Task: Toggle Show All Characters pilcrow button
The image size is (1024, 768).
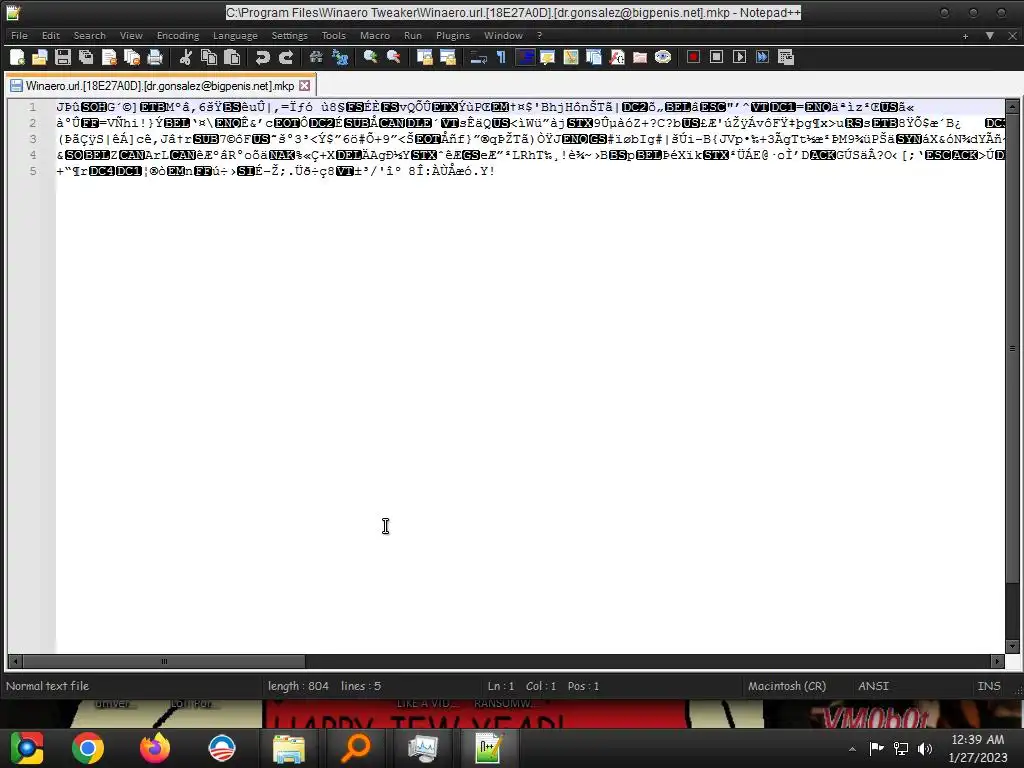Action: pos(501,57)
